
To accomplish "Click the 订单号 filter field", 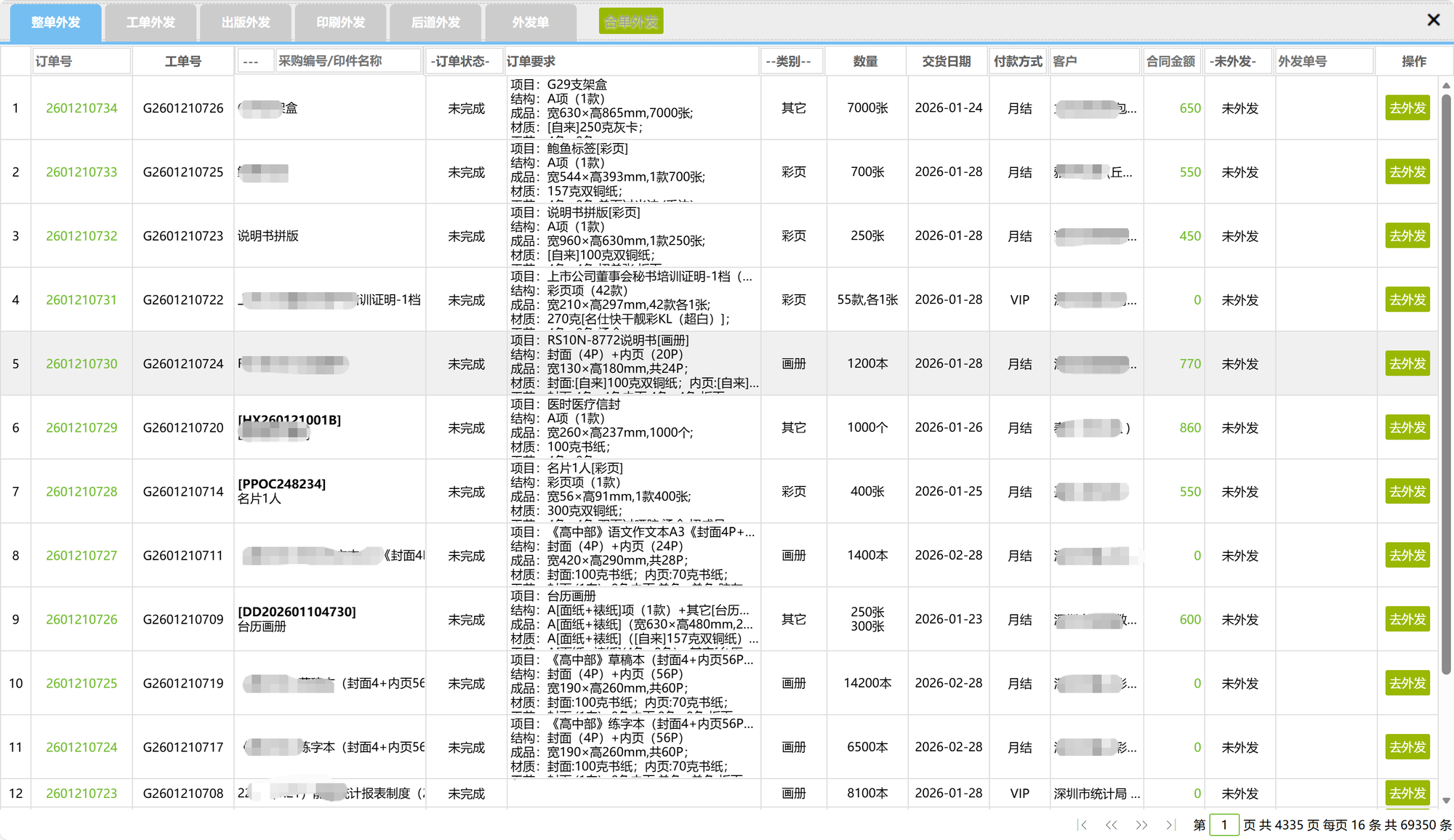I will click(x=81, y=61).
